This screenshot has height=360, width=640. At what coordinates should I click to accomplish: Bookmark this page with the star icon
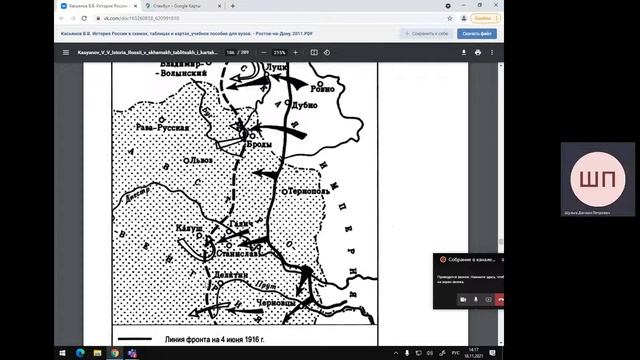450,18
